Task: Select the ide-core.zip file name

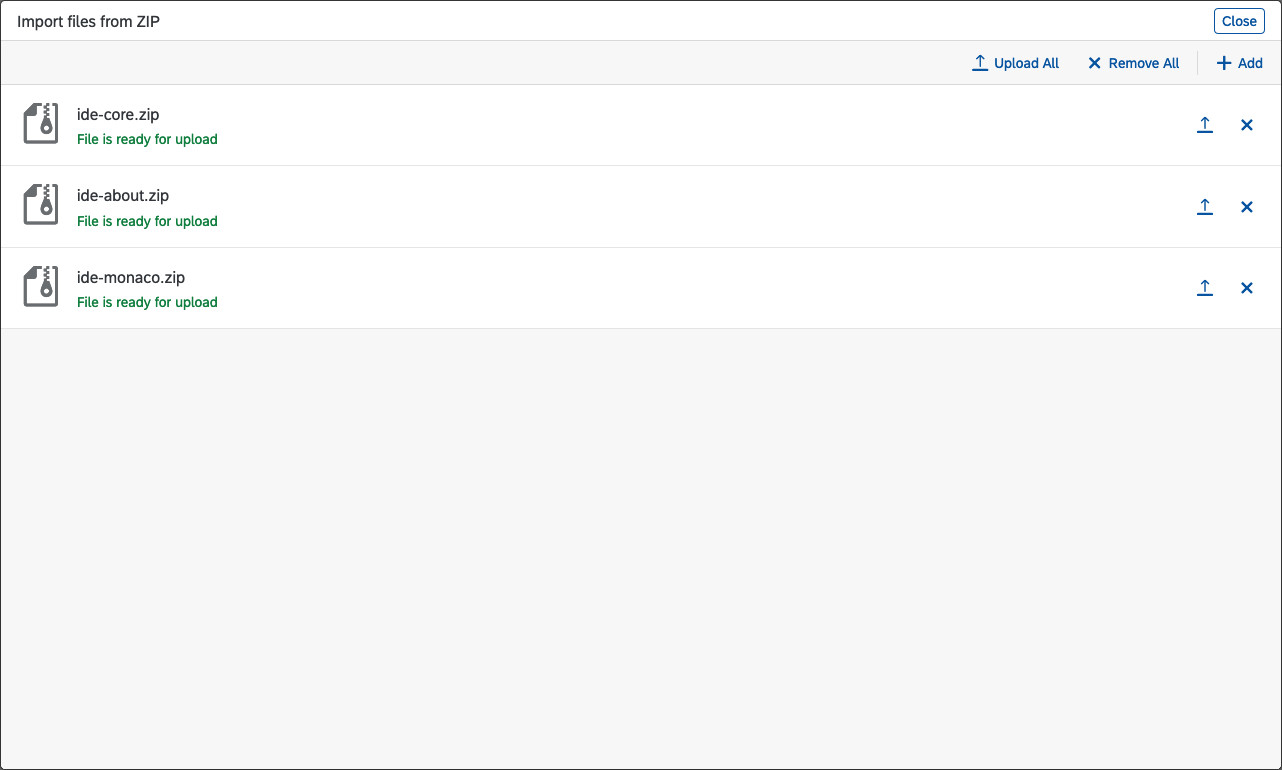Action: [x=117, y=114]
